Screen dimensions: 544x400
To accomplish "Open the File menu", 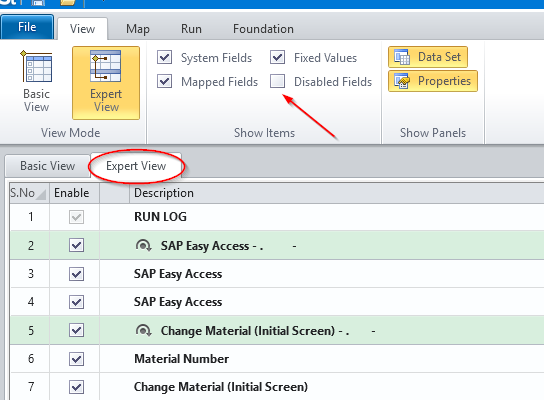I will point(27,27).
